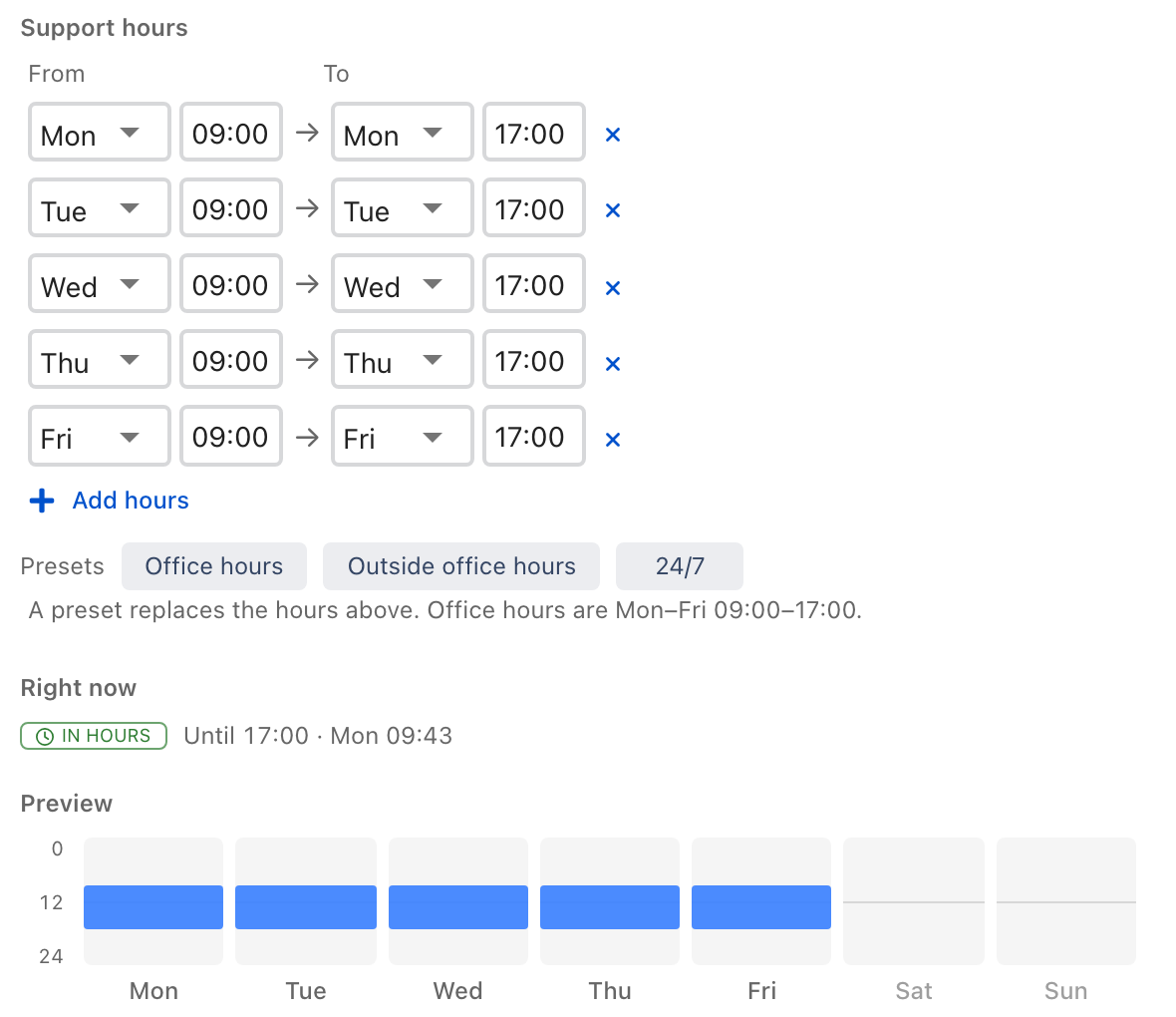1176x1017 pixels.
Task: Open the To day dropdown set to Mon
Action: (402, 132)
